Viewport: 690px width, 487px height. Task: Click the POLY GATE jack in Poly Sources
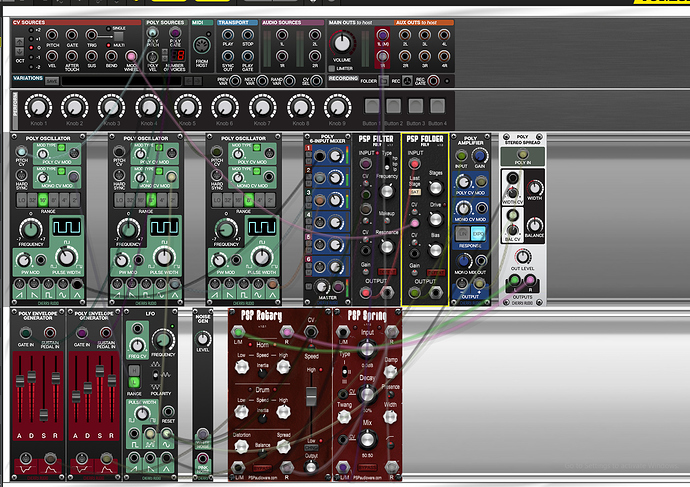175,33
